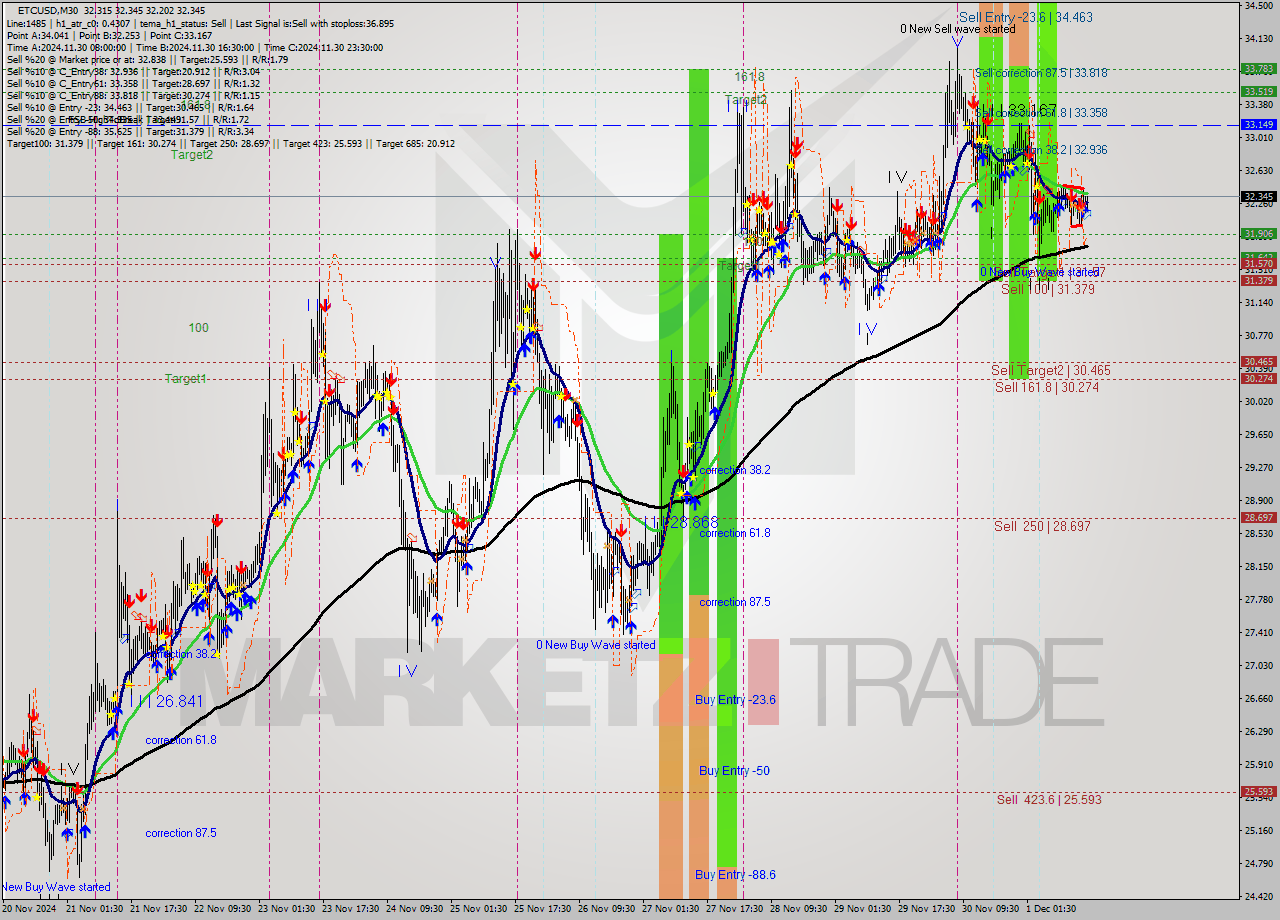Click the '24 Nov 09:30' time axis label
This screenshot has height=920, width=1280.
pos(415,909)
